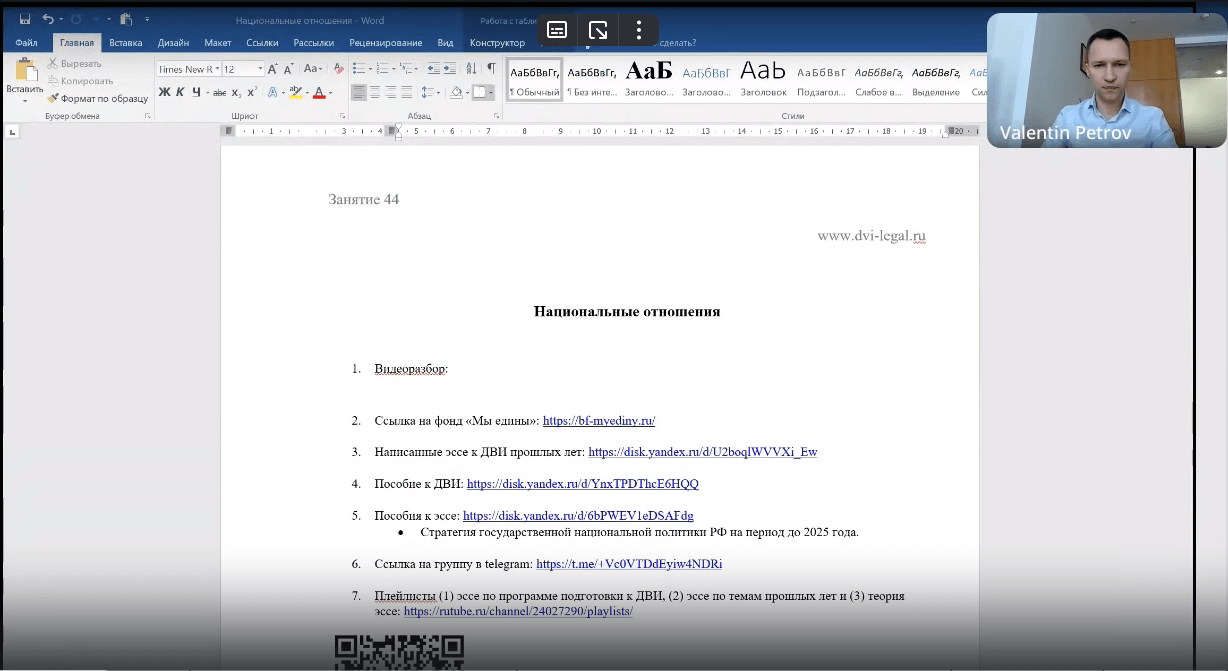Open the font color dropdown arrow

click(x=331, y=93)
